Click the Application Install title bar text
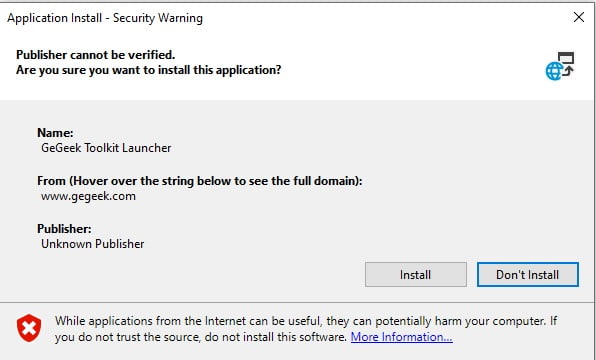This screenshot has width=596, height=360. tap(105, 18)
